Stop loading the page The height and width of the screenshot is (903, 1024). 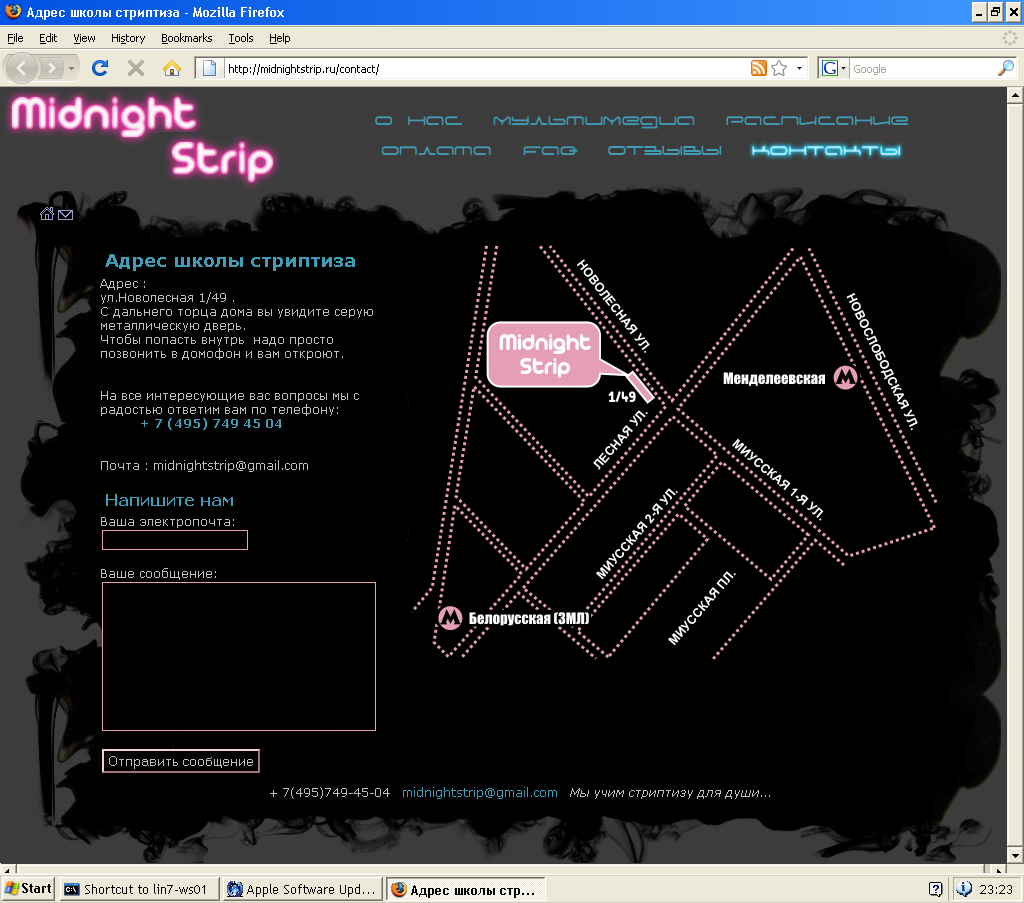coord(136,68)
